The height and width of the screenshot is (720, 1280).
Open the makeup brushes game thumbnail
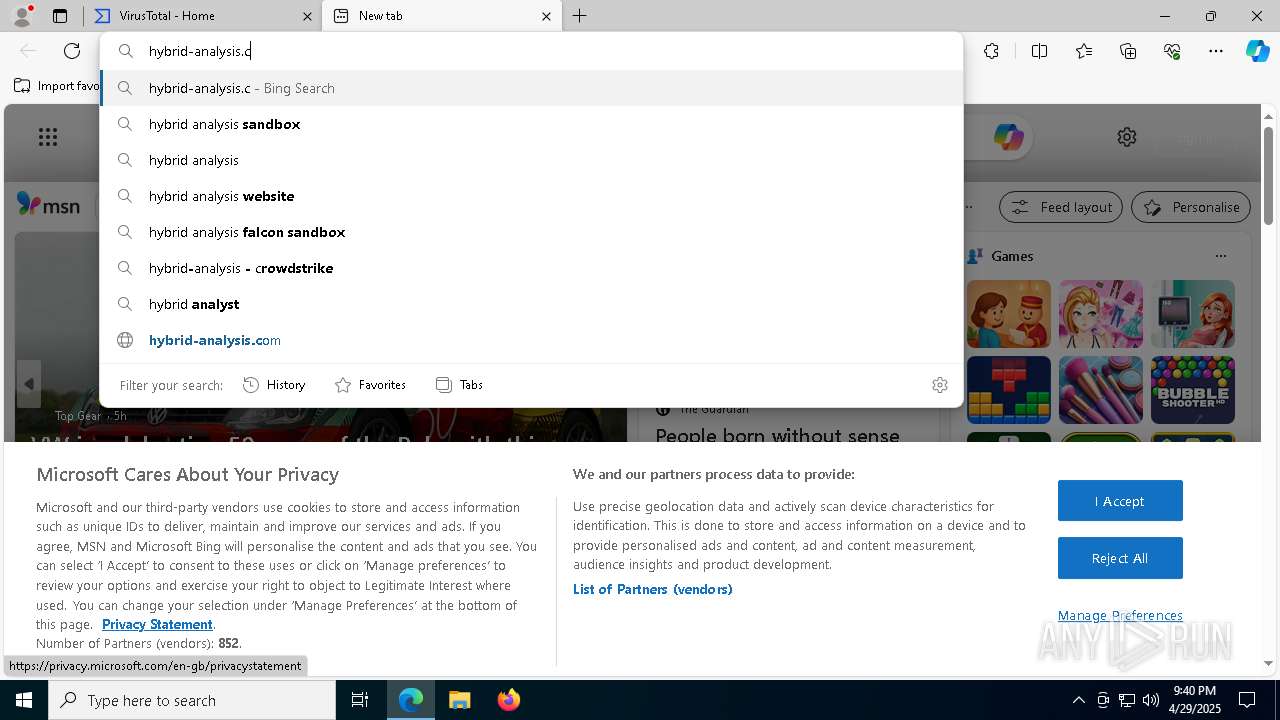(1101, 390)
